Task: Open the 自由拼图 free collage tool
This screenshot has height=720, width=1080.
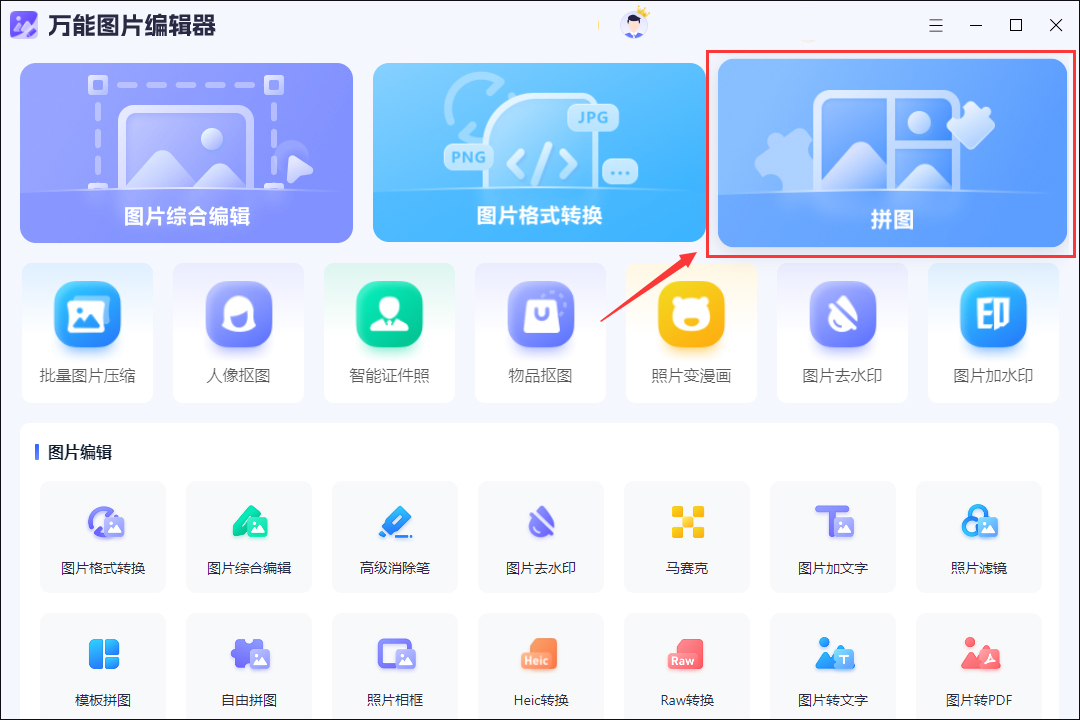Action: point(249,665)
